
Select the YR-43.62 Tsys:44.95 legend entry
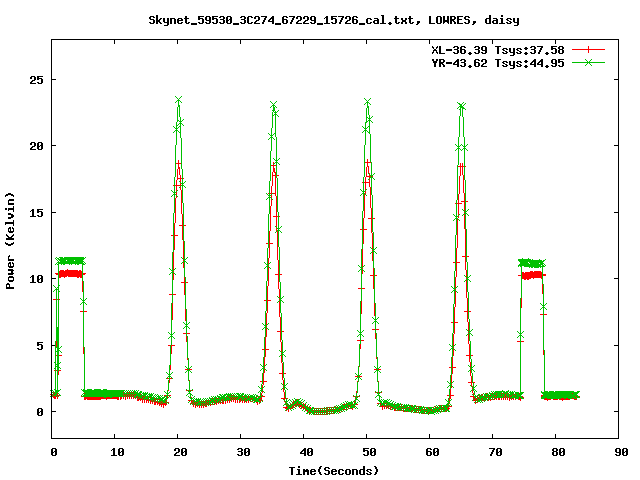[x=498, y=63]
